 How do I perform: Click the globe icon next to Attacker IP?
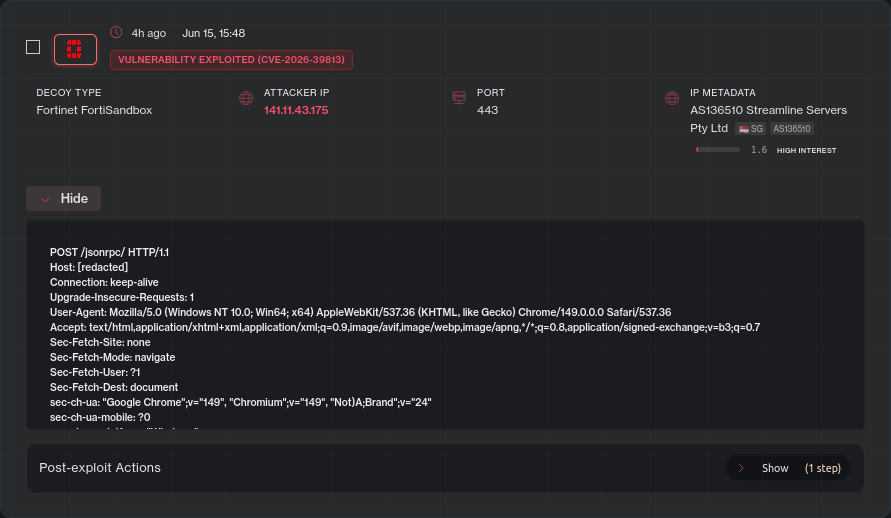[246, 98]
